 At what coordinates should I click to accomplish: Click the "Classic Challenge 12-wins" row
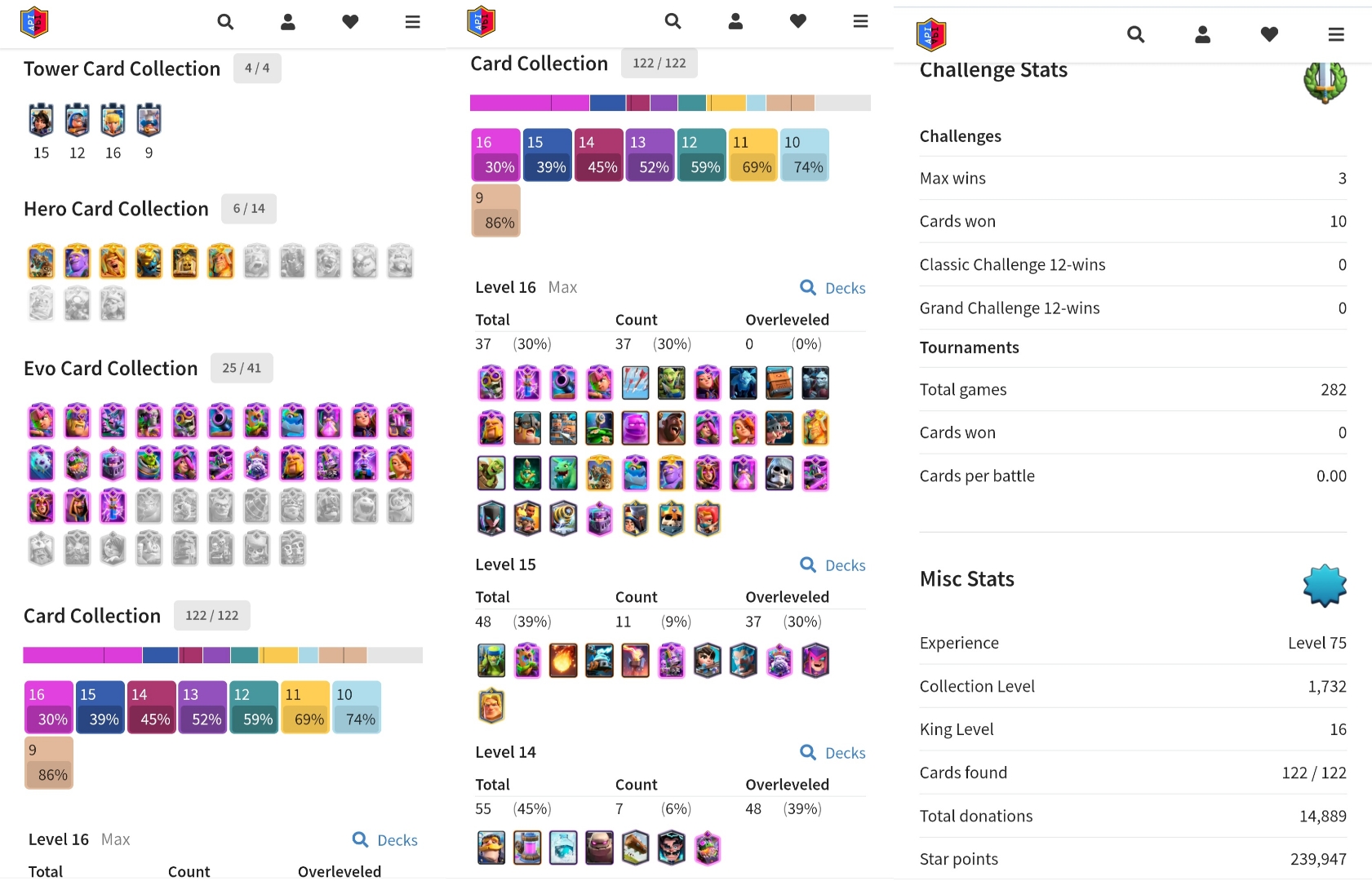pyautogui.click(x=1133, y=264)
